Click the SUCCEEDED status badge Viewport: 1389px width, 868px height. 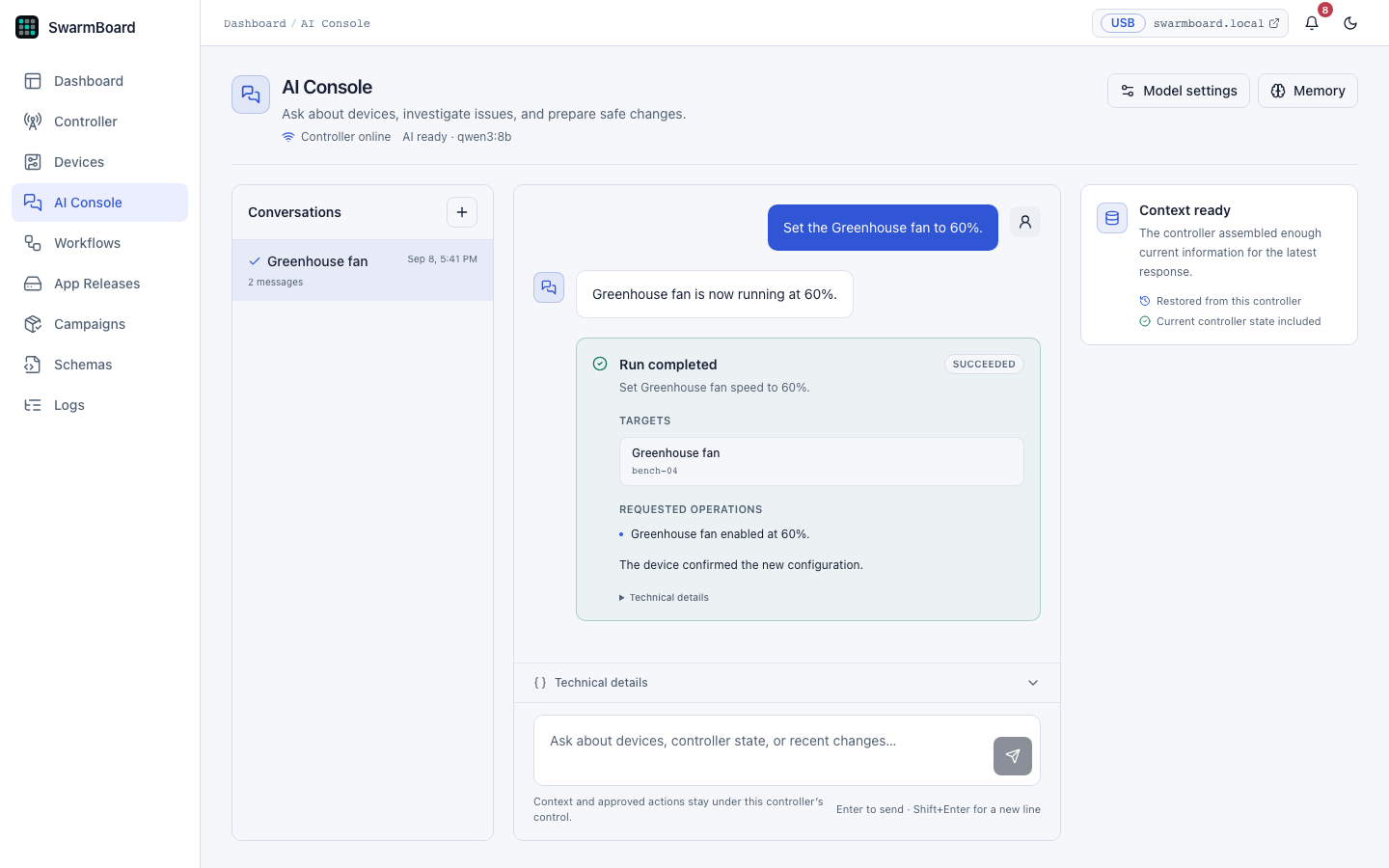coord(984,365)
